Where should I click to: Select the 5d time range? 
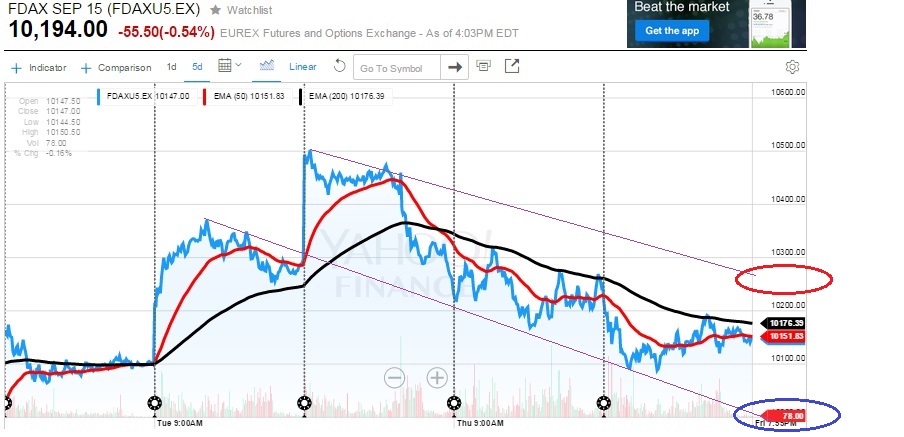click(197, 67)
